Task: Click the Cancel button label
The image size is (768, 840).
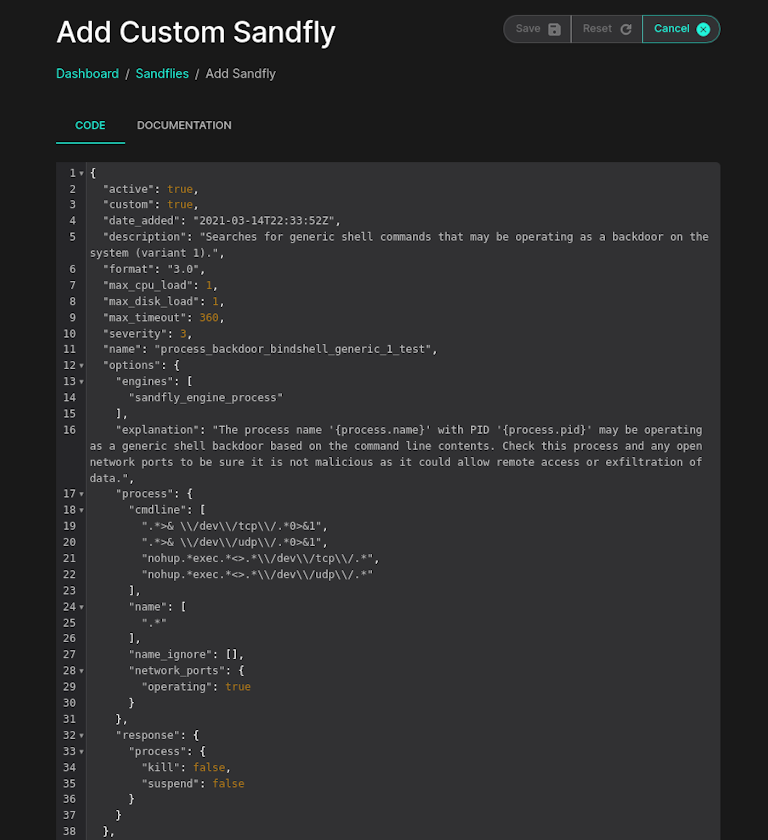Action: [672, 29]
